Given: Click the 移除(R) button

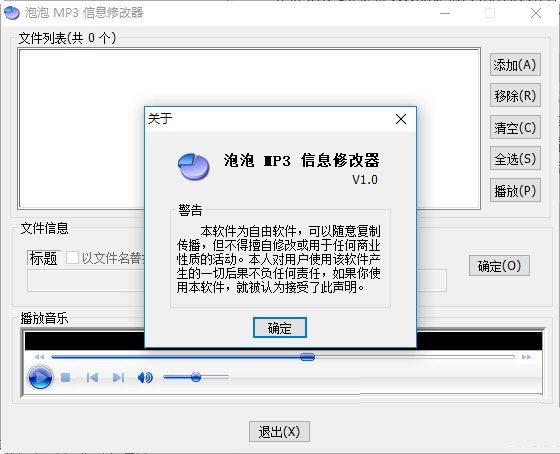Looking at the screenshot, I should (515, 95).
